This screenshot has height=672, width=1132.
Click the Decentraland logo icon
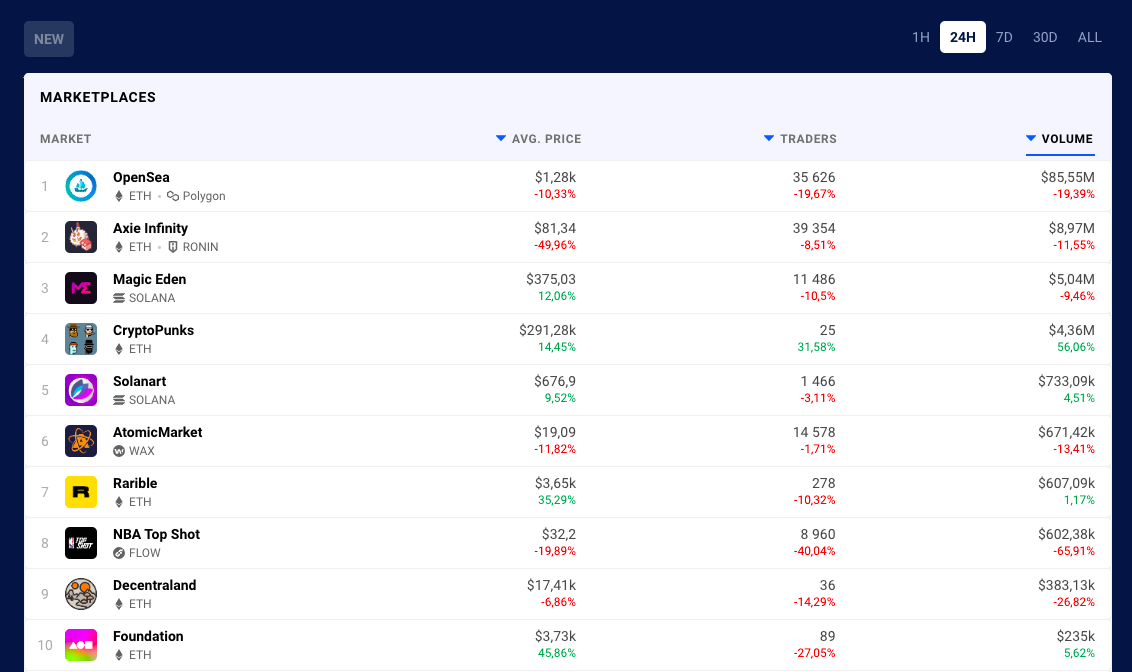pyautogui.click(x=81, y=594)
